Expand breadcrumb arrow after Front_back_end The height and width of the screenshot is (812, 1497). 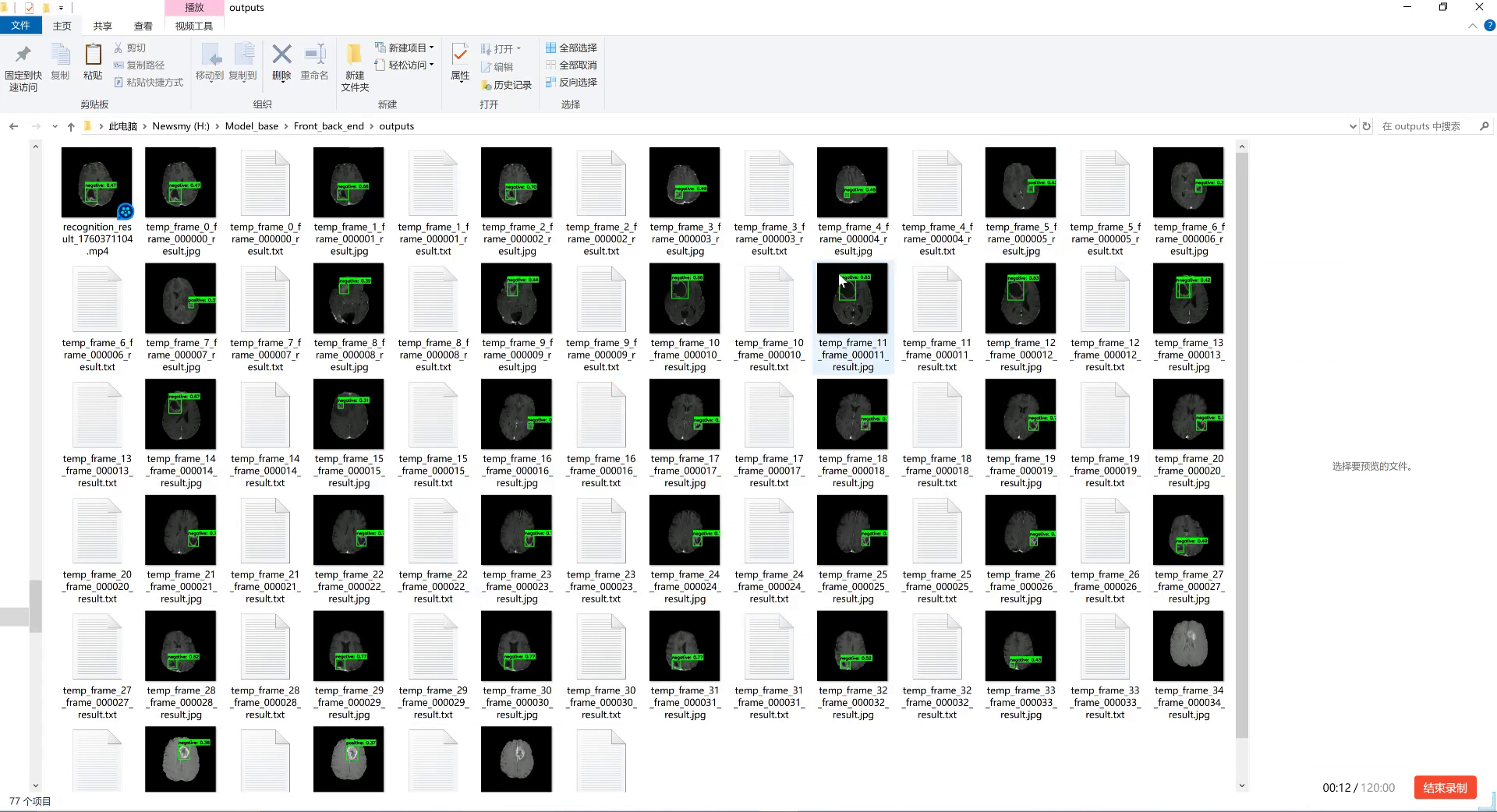click(372, 126)
